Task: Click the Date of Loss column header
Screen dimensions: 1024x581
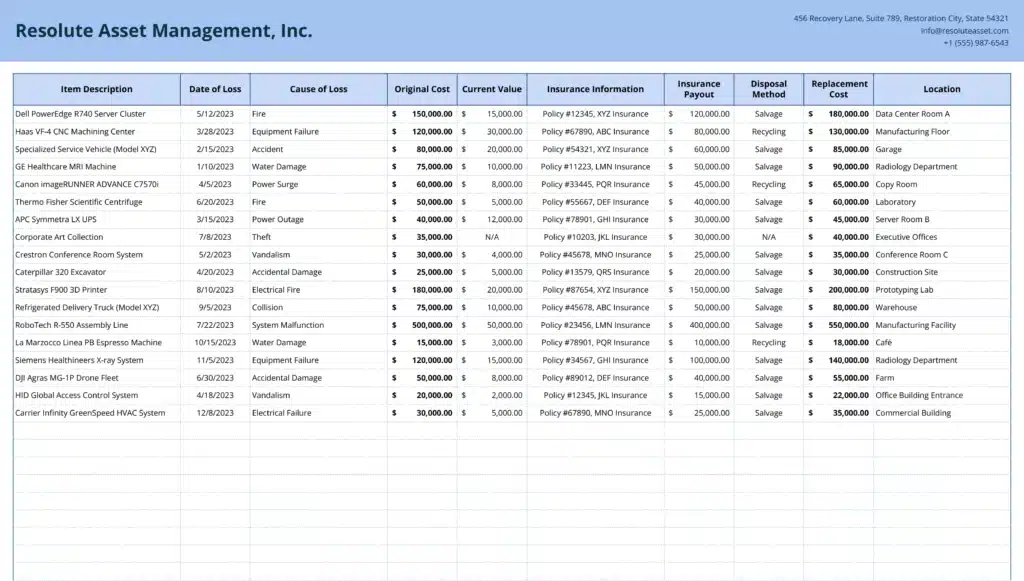Action: (x=215, y=89)
